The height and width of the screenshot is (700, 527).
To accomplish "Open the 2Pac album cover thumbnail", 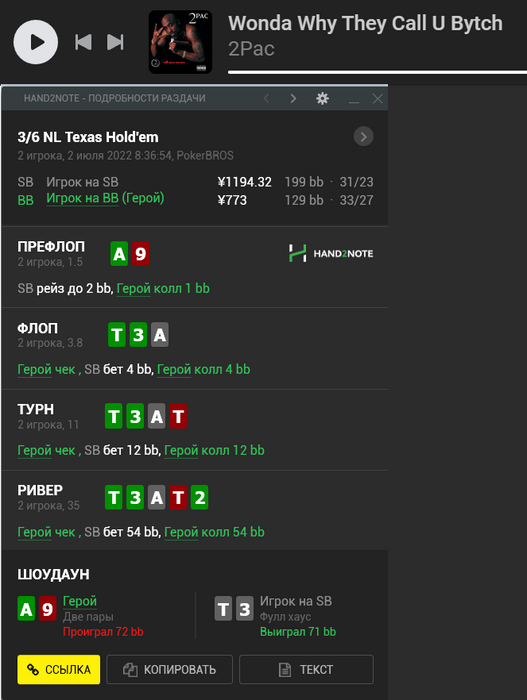I will point(180,42).
